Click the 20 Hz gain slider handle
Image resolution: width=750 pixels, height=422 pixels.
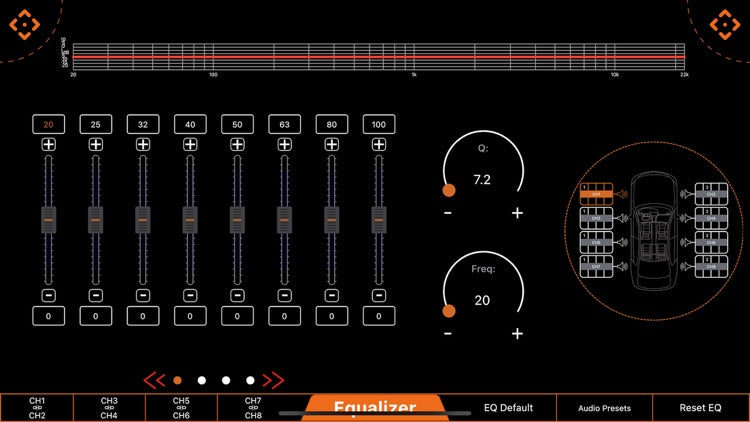[48, 220]
